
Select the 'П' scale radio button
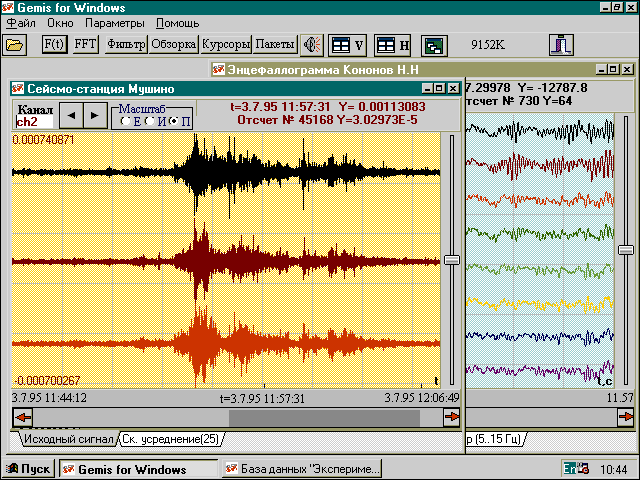tap(174, 121)
